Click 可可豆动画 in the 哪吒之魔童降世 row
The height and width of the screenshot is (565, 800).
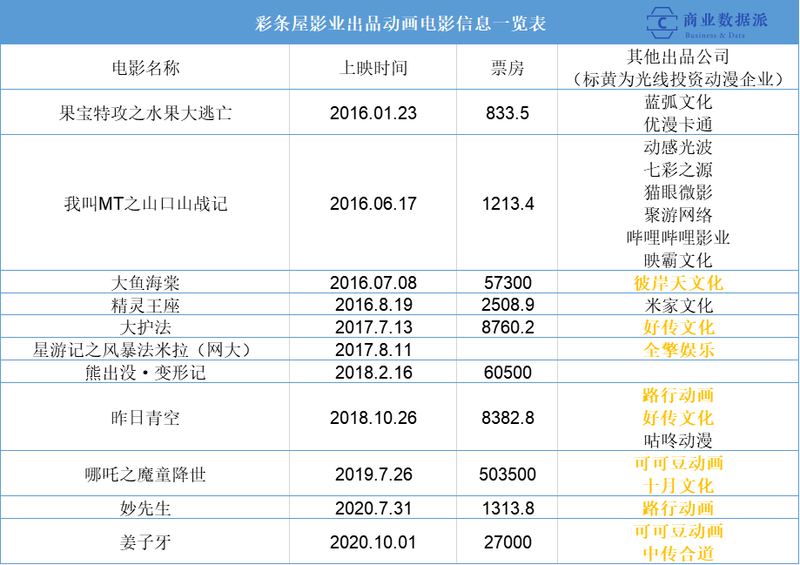[678, 463]
